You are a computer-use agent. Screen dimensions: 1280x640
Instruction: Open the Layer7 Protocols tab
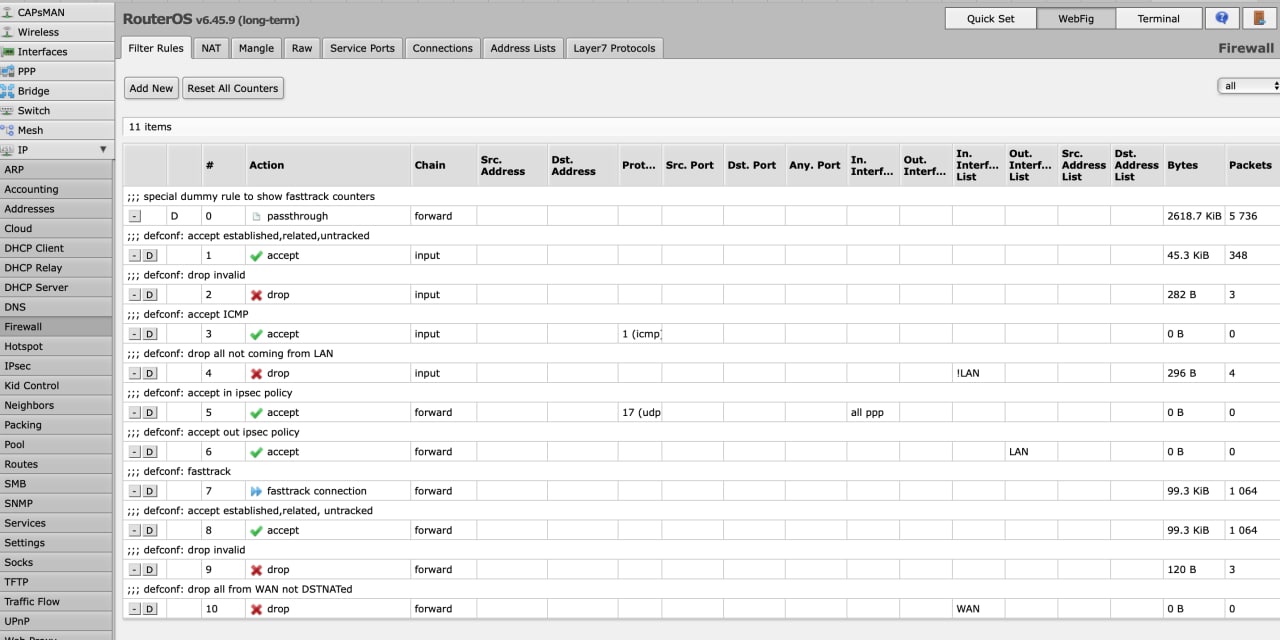pyautogui.click(x=614, y=48)
